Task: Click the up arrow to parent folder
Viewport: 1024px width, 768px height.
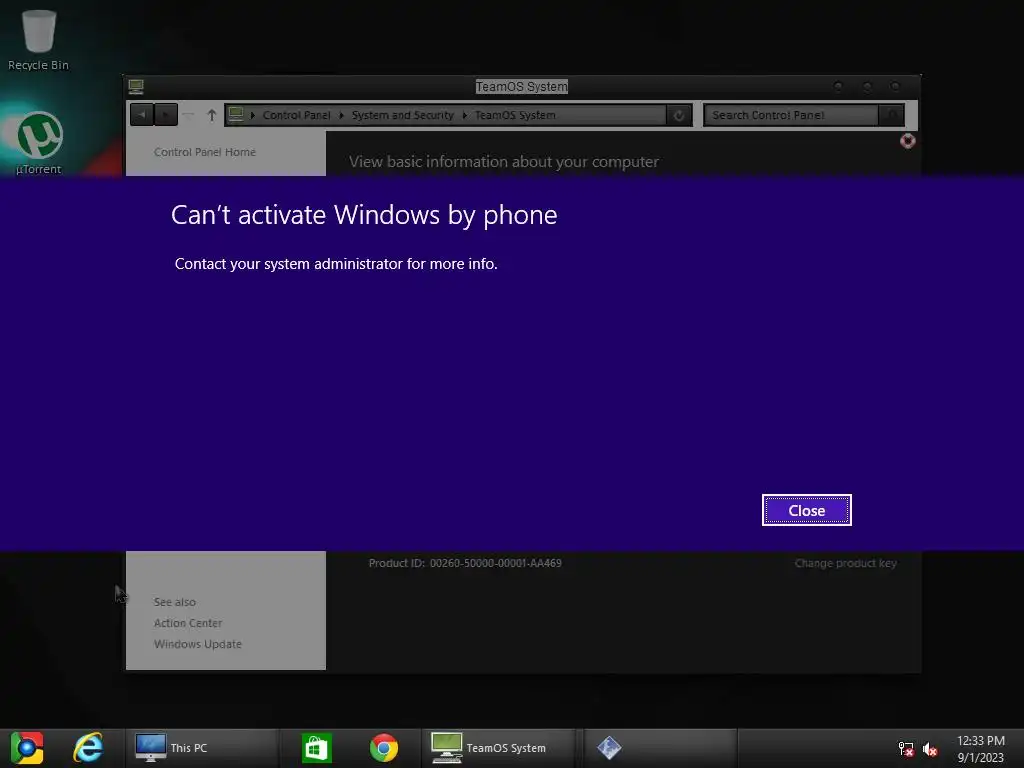Action: pos(212,115)
